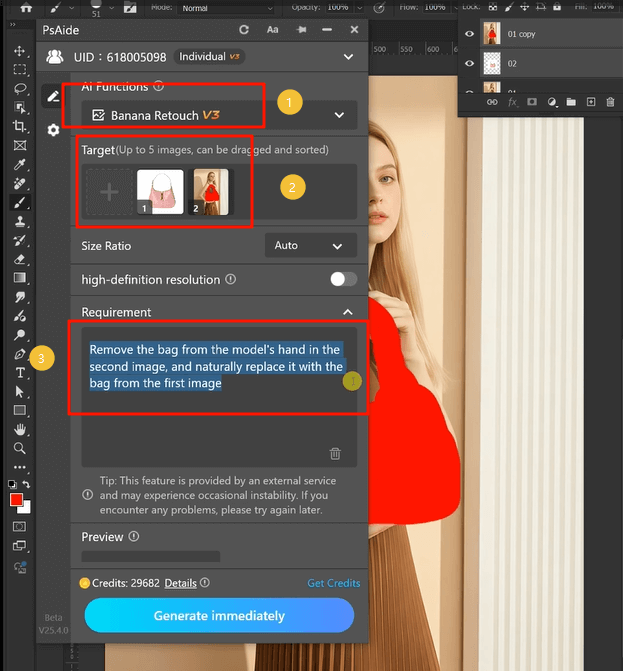623x671 pixels.
Task: Open the Size Ratio Auto dropdown
Action: (310, 245)
